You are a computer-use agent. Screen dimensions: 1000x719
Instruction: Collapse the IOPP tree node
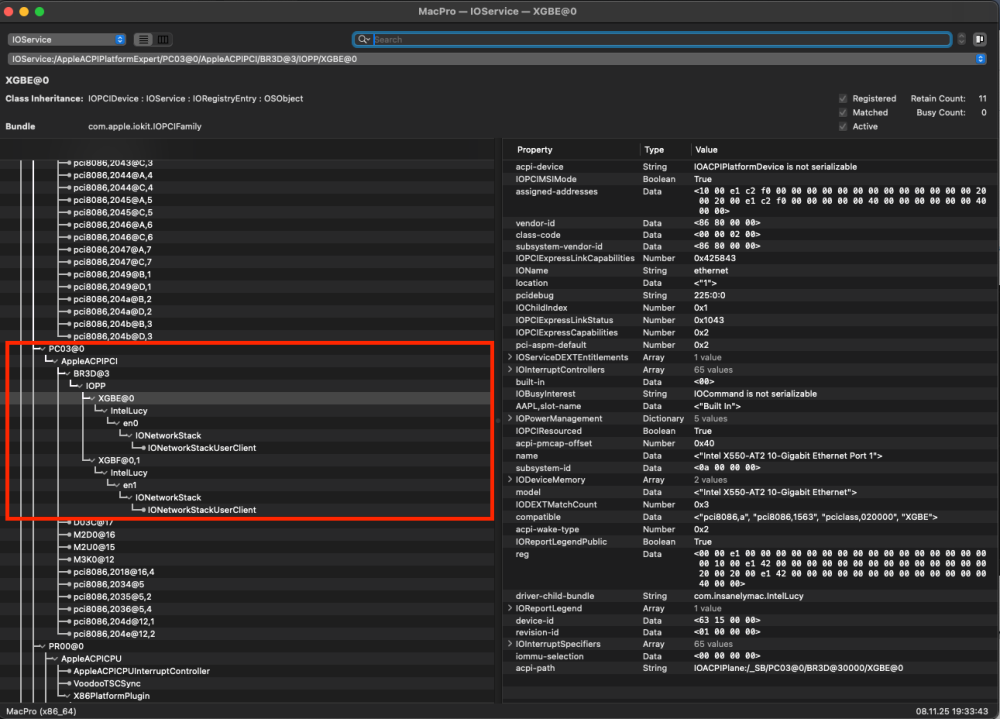click(80, 386)
